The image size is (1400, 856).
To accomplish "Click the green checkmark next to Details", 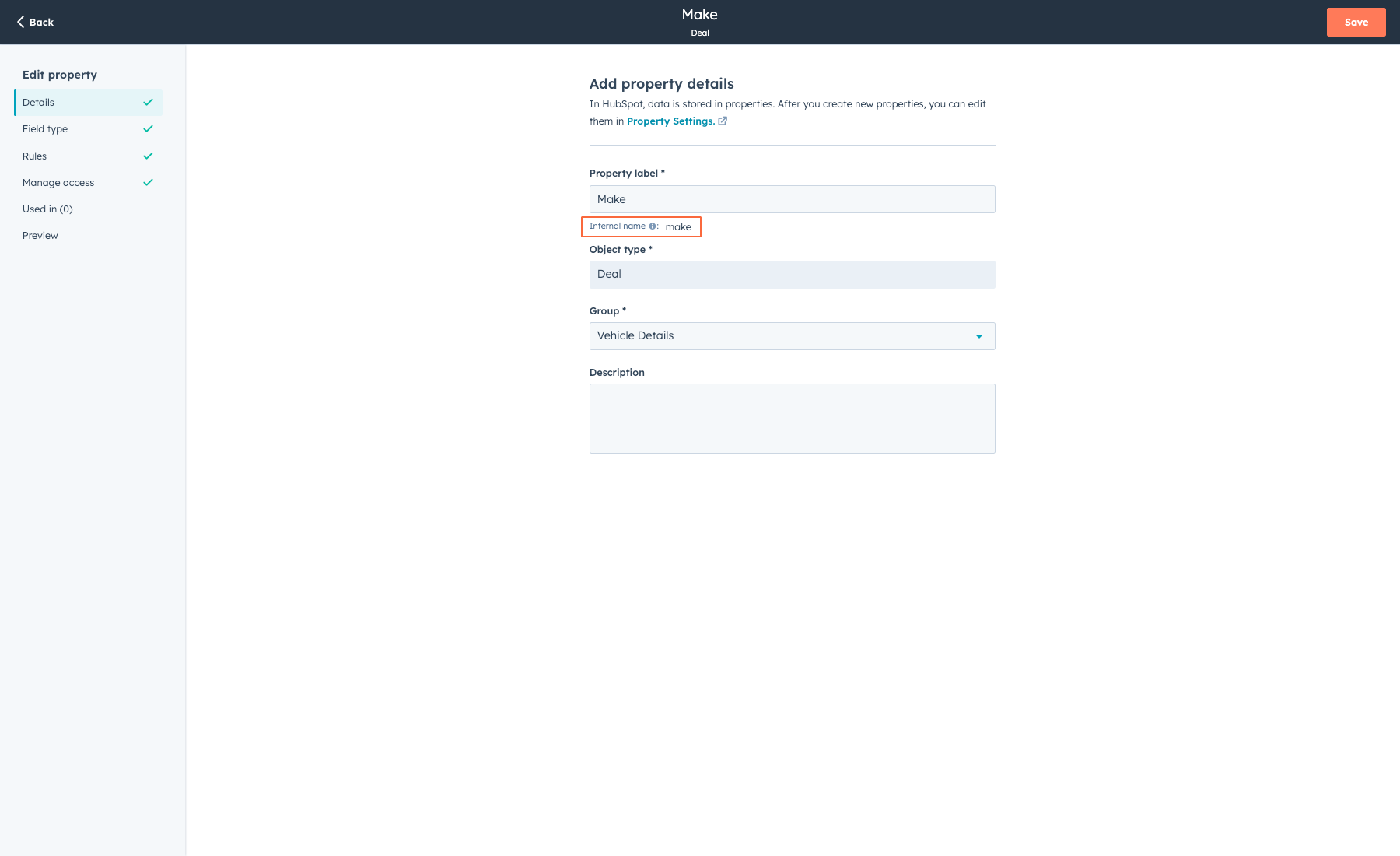I will (148, 102).
